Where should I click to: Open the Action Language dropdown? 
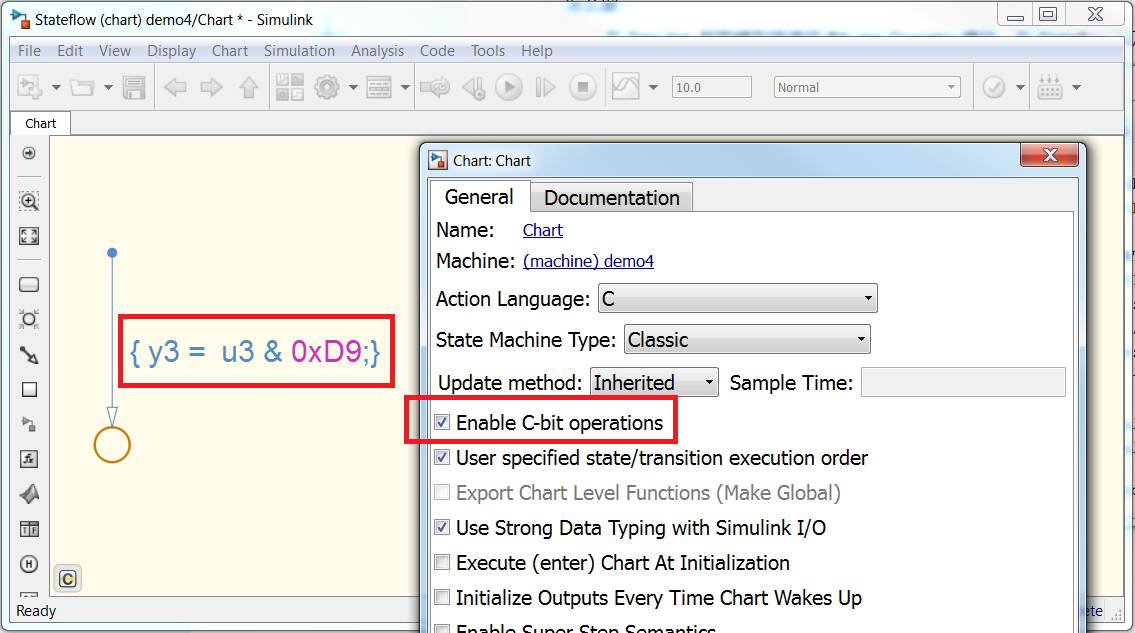click(738, 298)
